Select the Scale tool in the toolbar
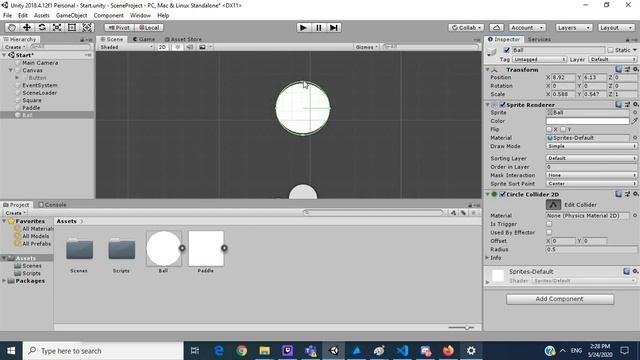Screen dimensions: 640x360 click(x=57, y=27)
